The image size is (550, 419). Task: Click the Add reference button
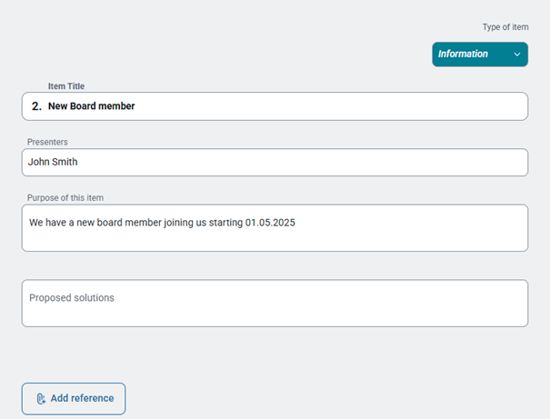click(x=74, y=399)
